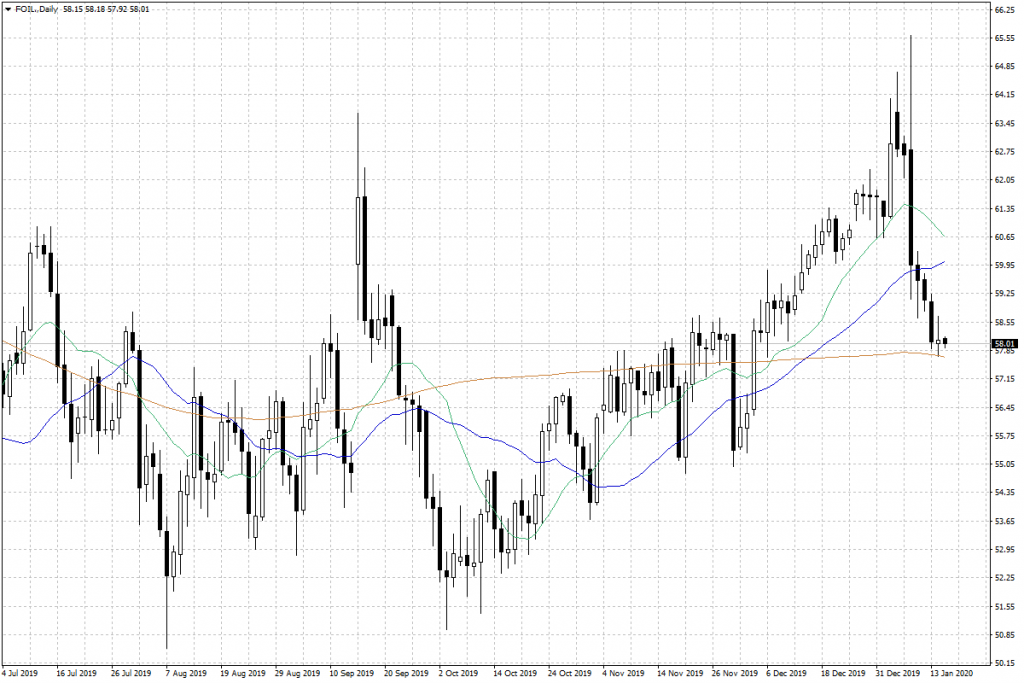This screenshot has width=1024, height=683.
Task: Click the 50.85 price axis label
Action: (1004, 635)
